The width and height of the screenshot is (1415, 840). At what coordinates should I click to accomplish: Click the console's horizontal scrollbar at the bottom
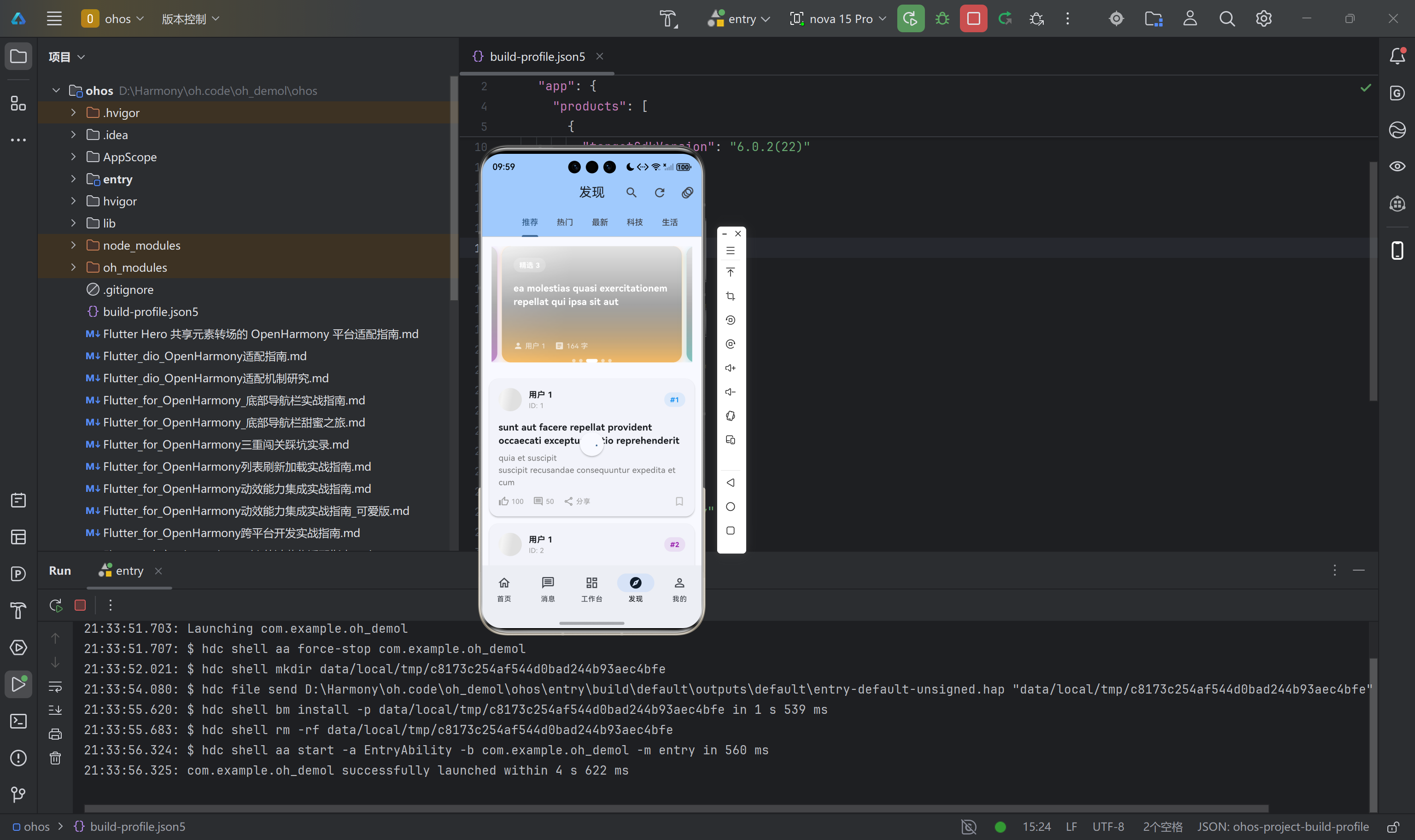click(x=676, y=808)
